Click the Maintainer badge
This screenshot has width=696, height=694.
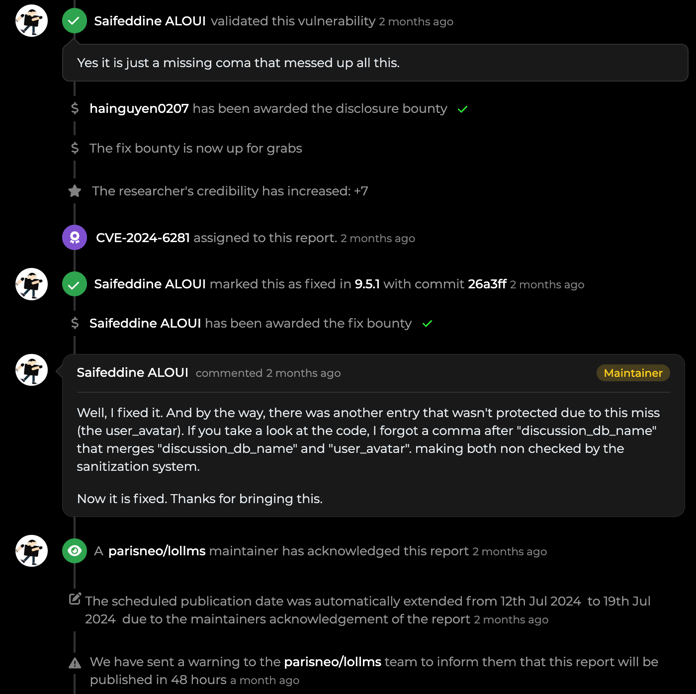[633, 372]
